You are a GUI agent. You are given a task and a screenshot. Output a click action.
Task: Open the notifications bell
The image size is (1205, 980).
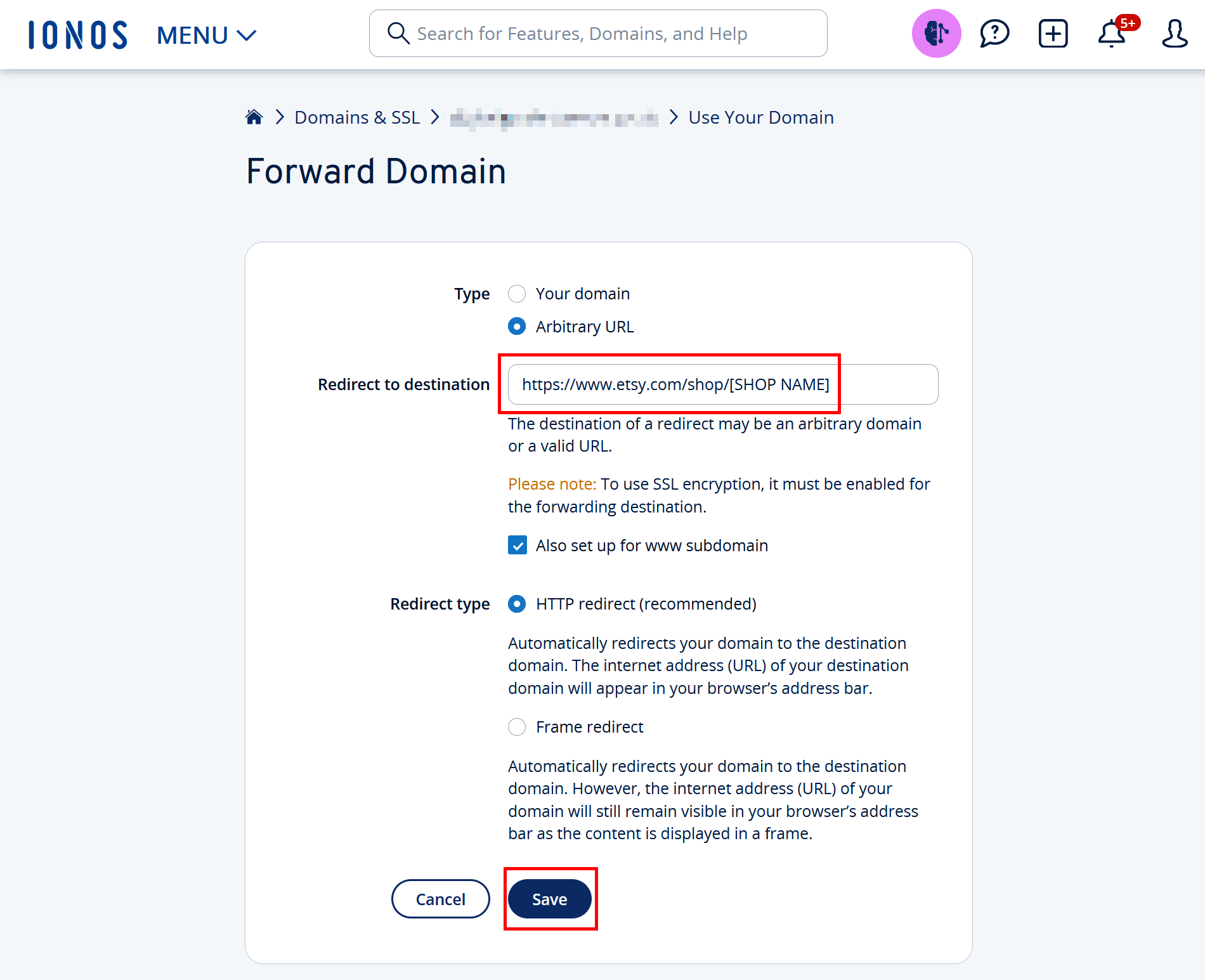pos(1113,34)
